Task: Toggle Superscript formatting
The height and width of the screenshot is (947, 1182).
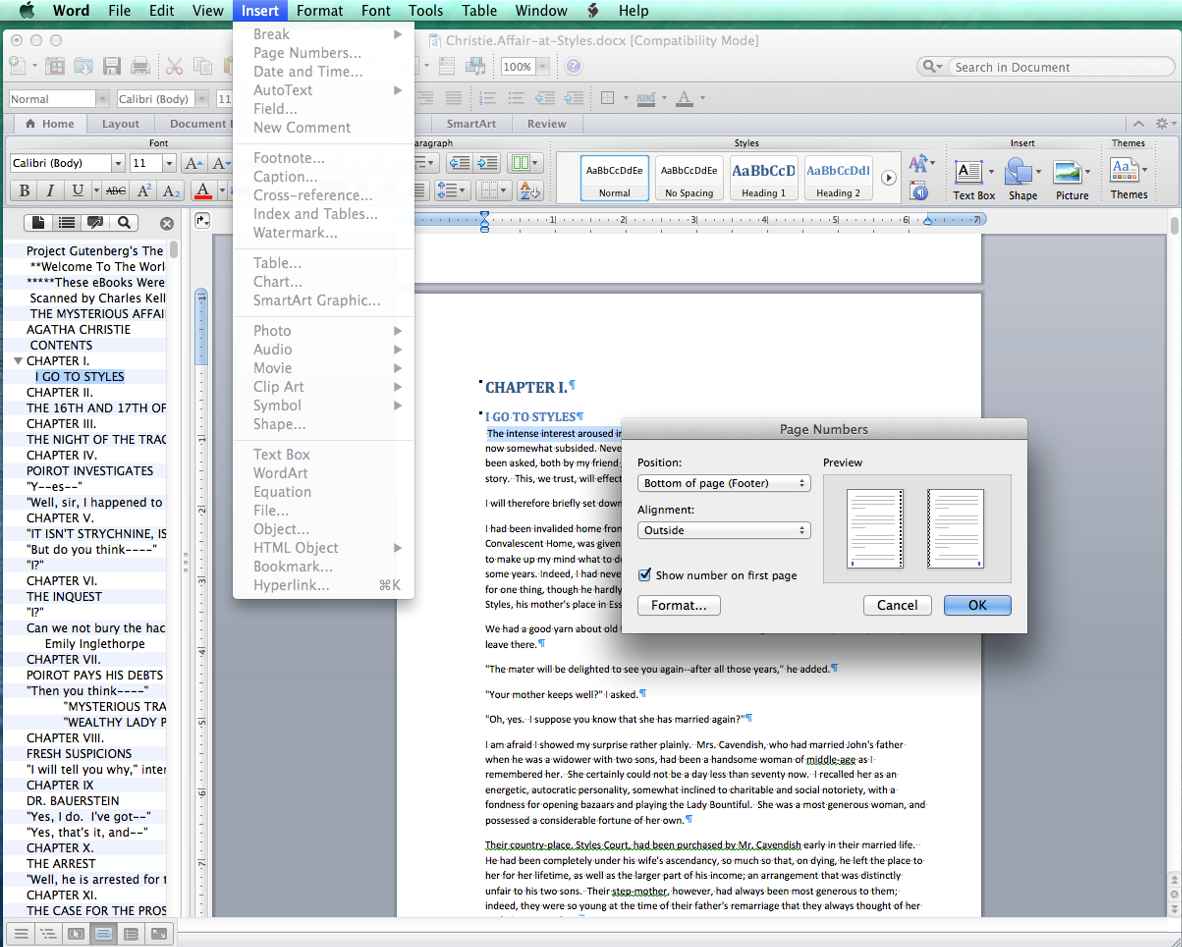Action: [x=145, y=191]
